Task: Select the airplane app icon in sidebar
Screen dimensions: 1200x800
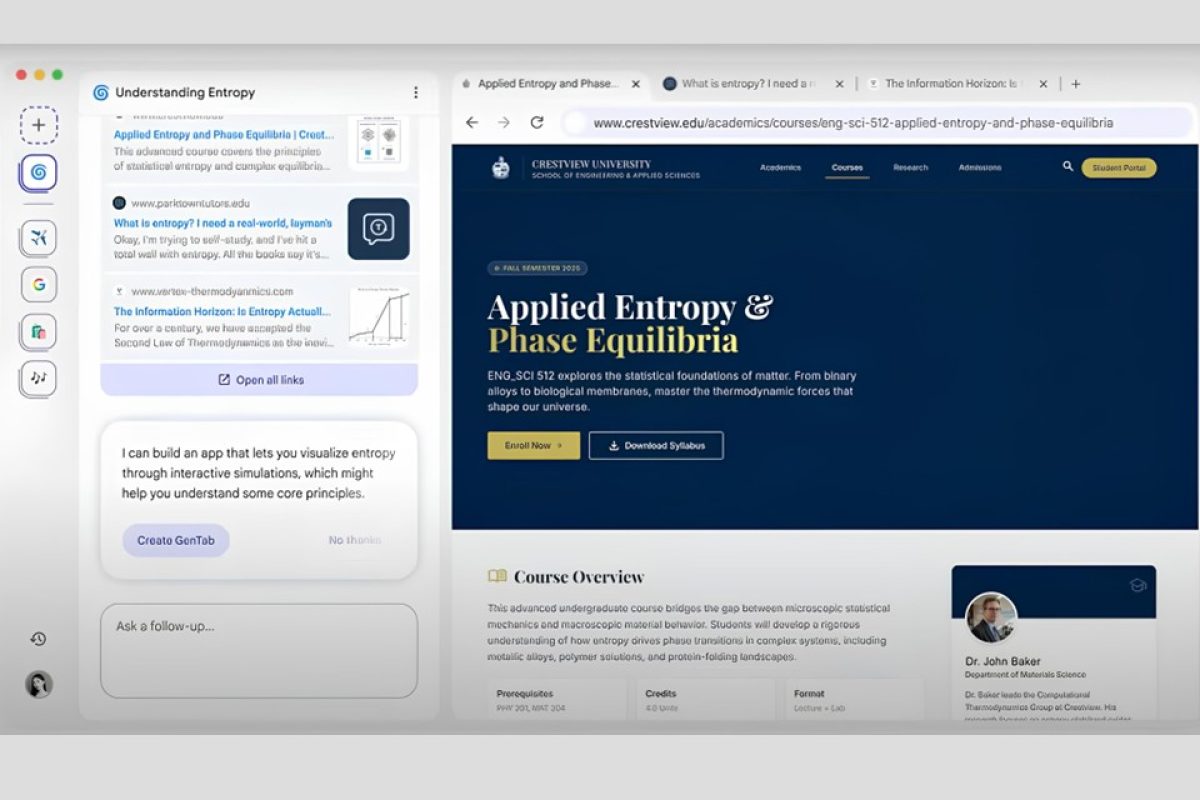Action: point(39,238)
